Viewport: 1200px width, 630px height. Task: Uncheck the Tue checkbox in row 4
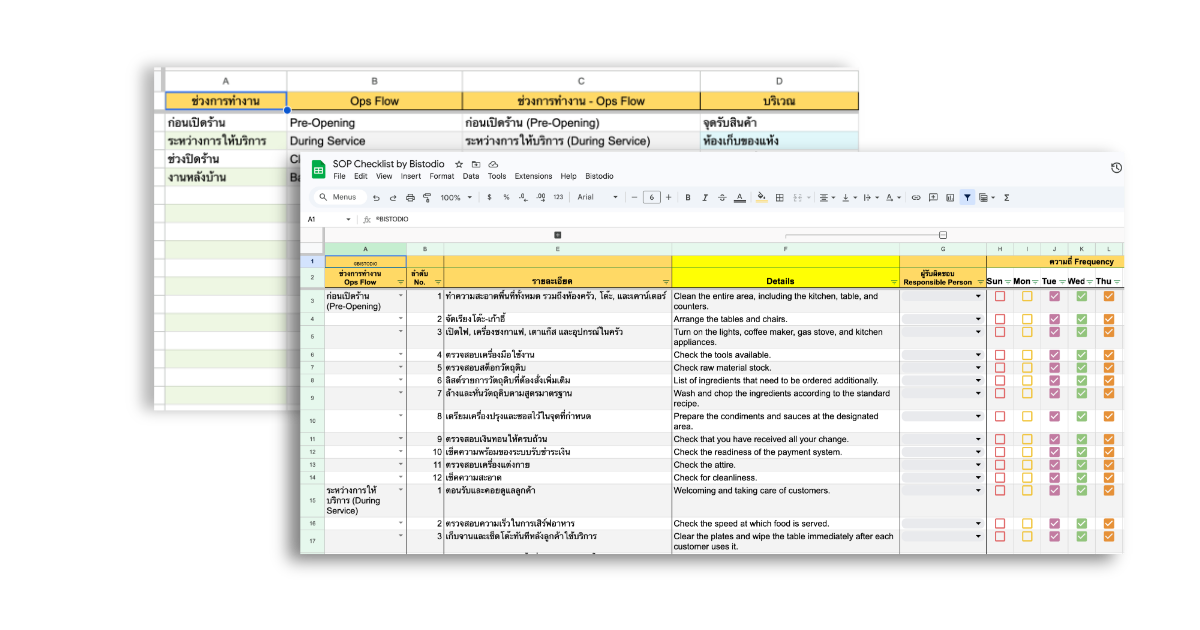click(1054, 319)
